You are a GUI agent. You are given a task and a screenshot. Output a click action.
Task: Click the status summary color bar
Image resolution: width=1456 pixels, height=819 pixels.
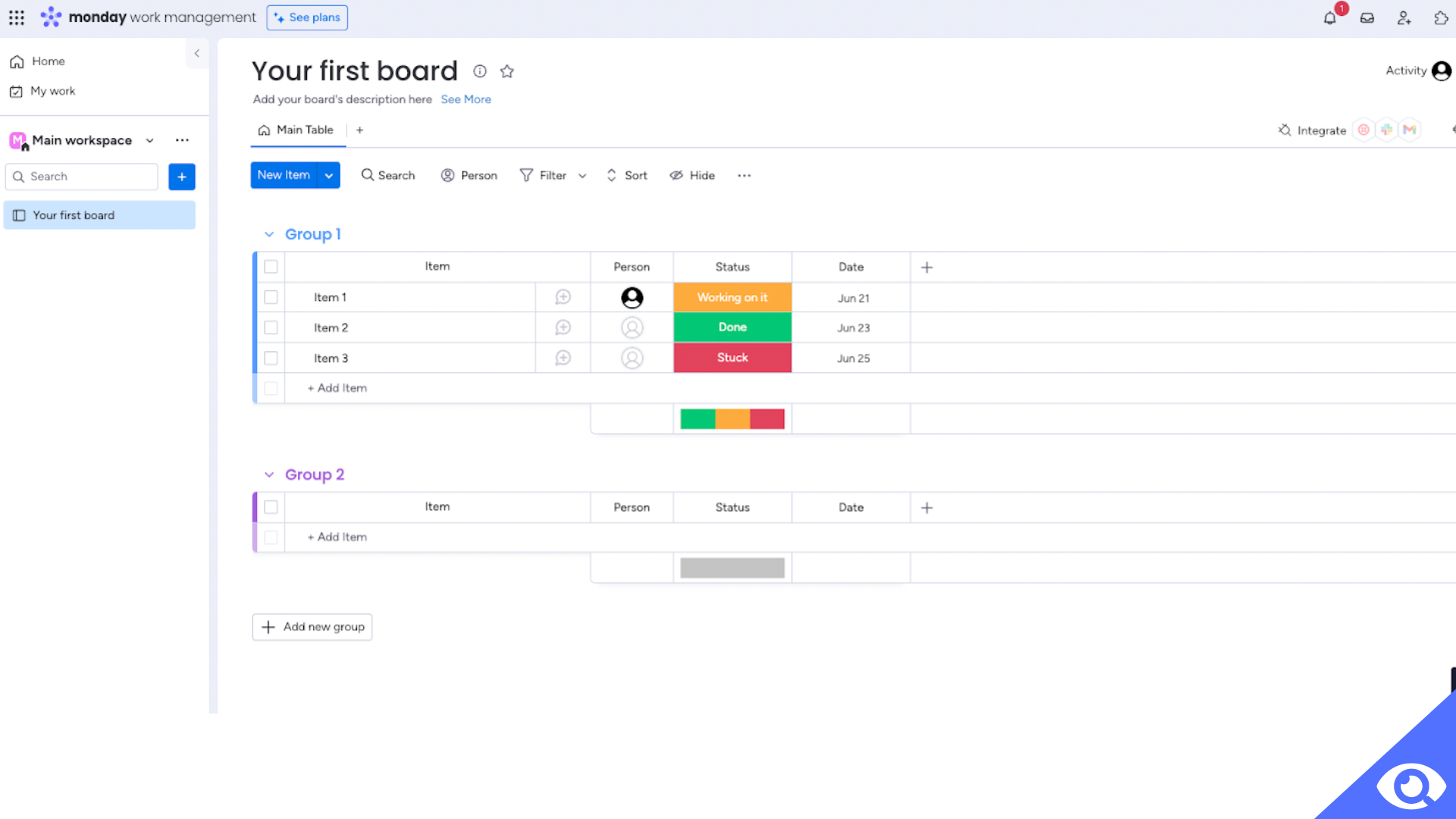click(x=732, y=418)
